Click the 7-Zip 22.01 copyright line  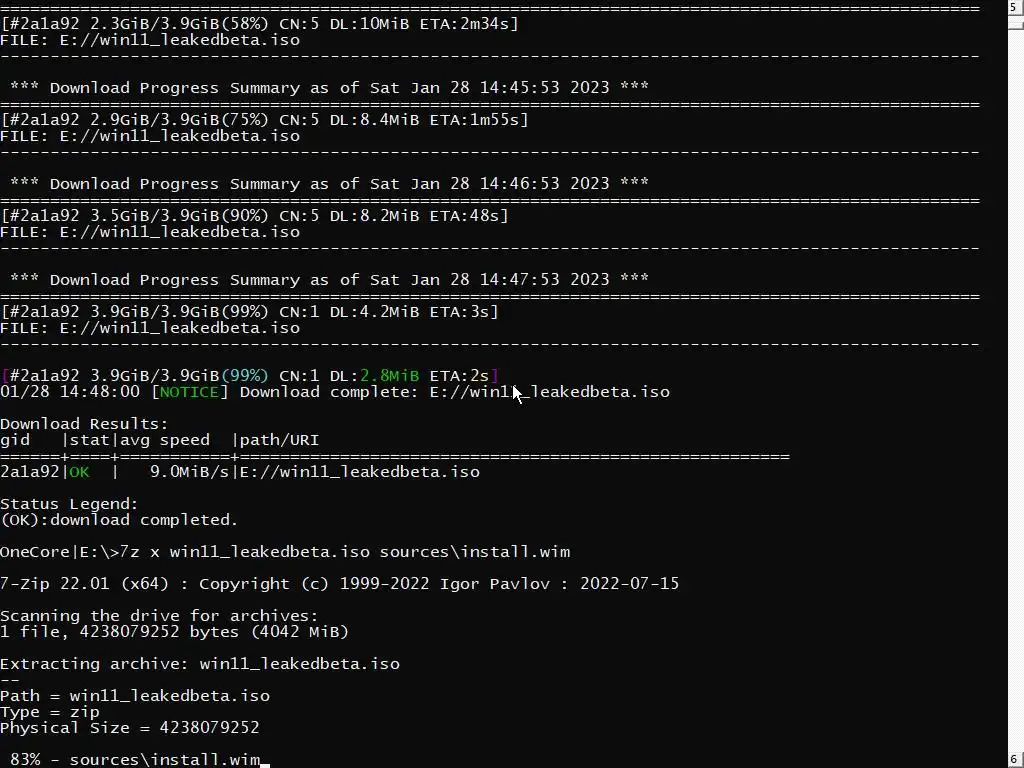340,584
